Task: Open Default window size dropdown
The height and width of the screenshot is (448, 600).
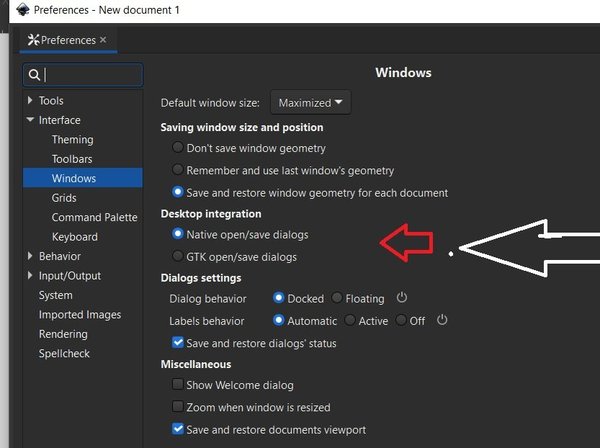Action: click(x=310, y=102)
